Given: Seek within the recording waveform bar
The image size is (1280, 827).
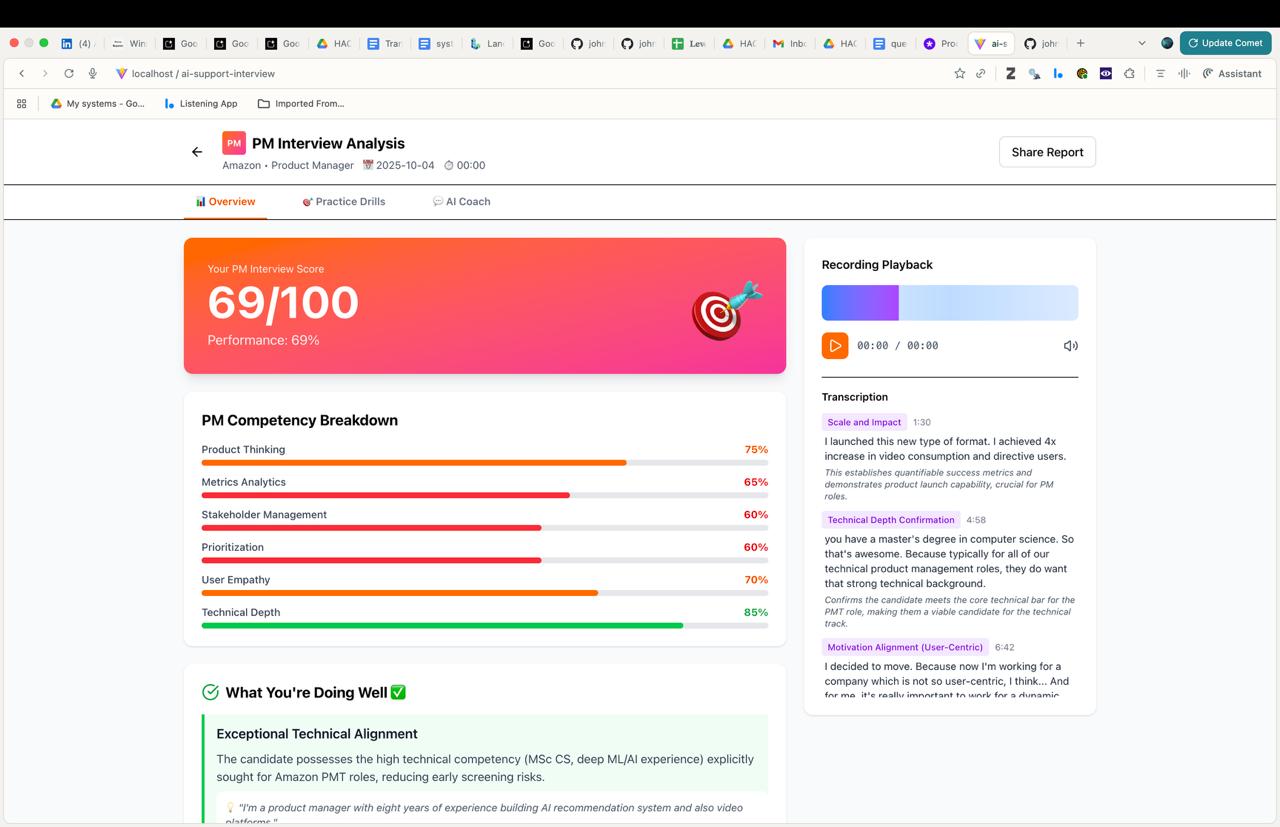Looking at the screenshot, I should coord(950,303).
